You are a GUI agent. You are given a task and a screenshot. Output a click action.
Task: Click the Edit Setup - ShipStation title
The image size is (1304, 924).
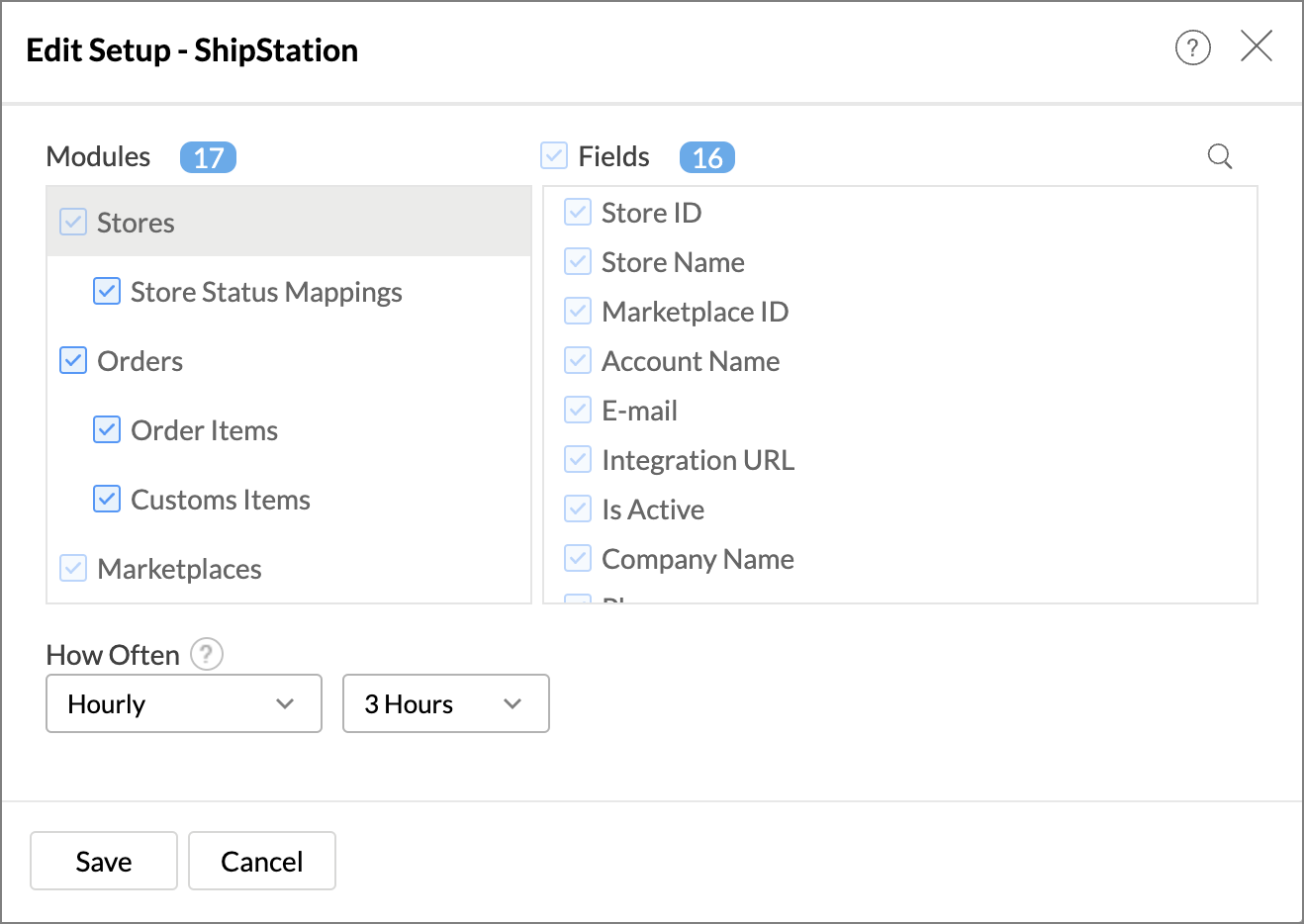pyautogui.click(x=192, y=50)
